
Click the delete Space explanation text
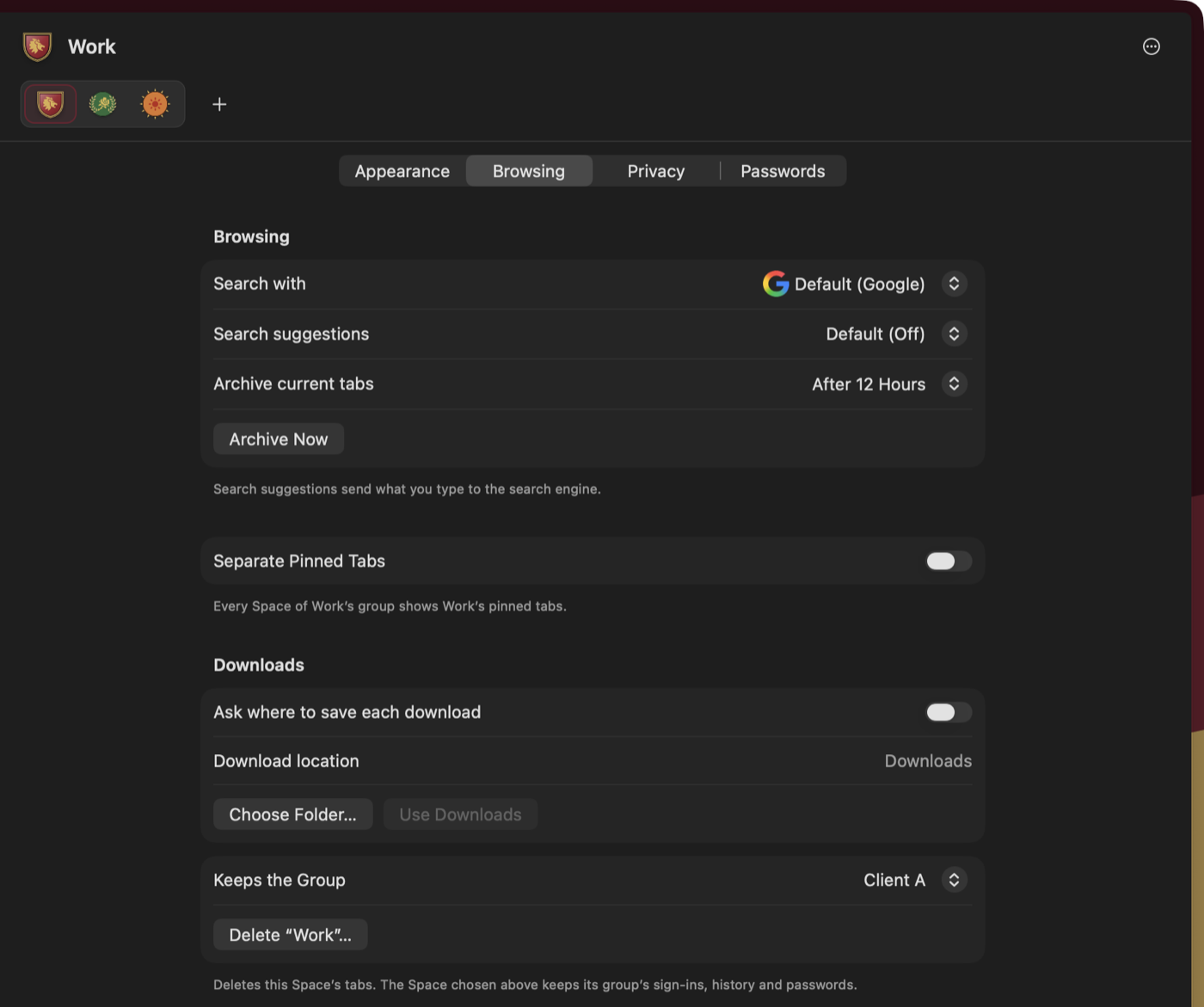[x=535, y=985]
